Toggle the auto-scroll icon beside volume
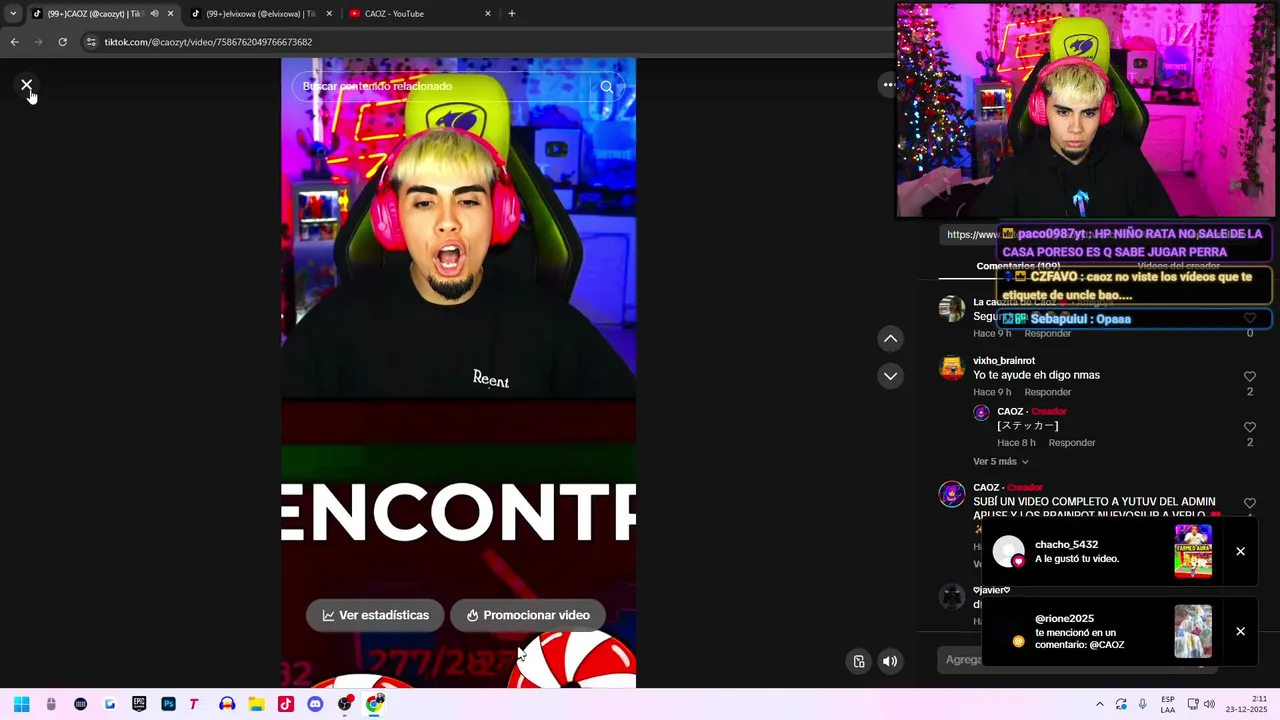The height and width of the screenshot is (720, 1280). click(x=859, y=661)
